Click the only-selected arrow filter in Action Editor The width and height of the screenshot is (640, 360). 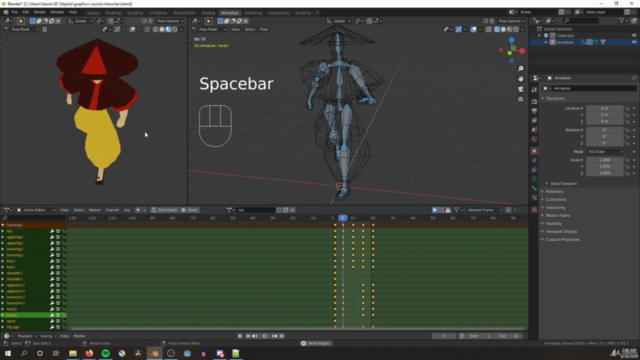pos(435,210)
